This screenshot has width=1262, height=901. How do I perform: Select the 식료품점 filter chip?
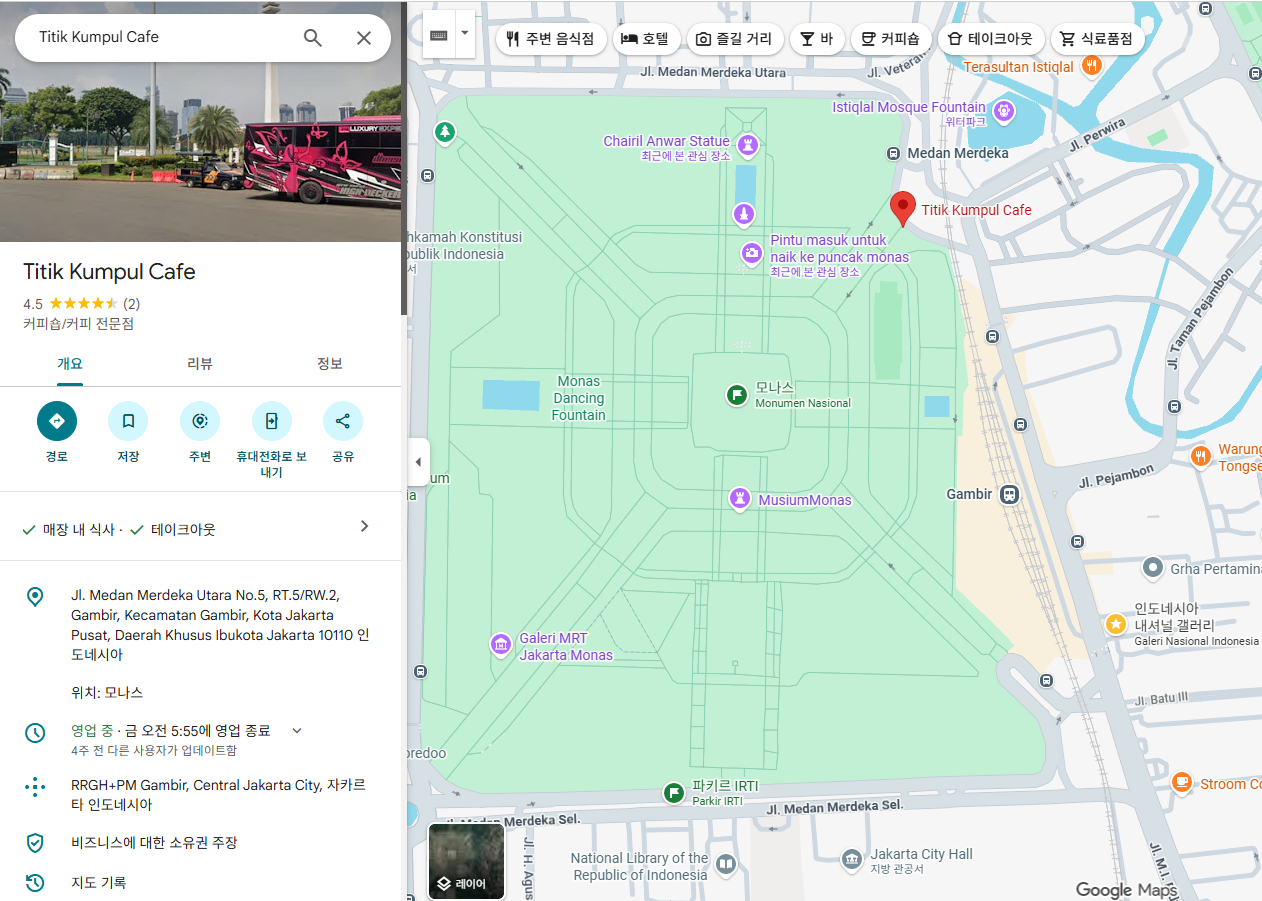coord(1097,39)
